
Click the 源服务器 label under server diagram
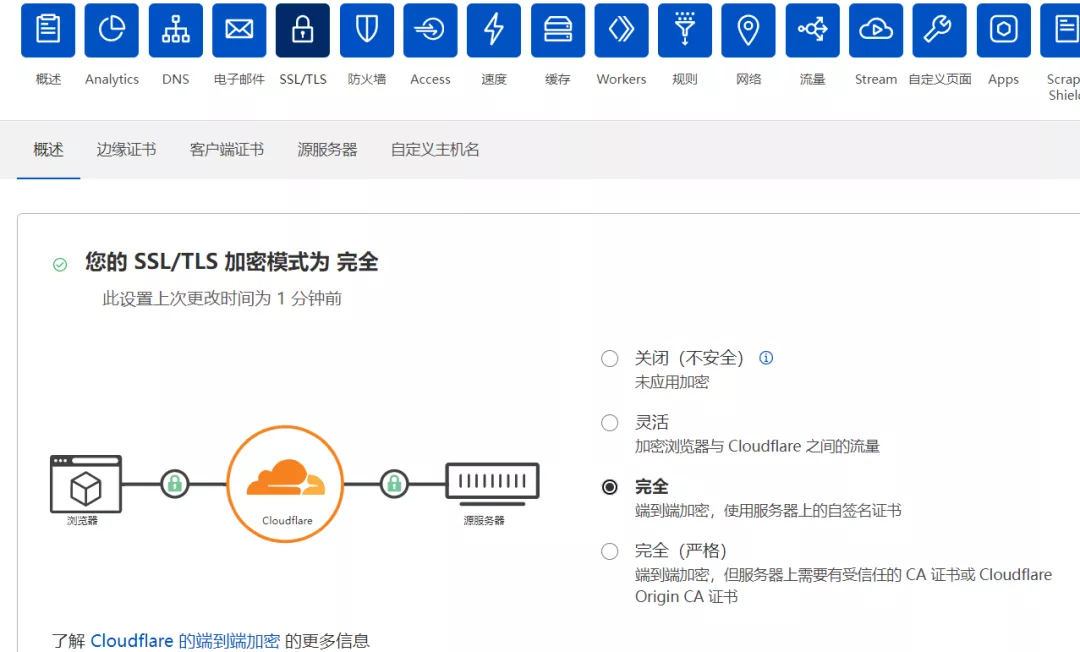(x=484, y=520)
